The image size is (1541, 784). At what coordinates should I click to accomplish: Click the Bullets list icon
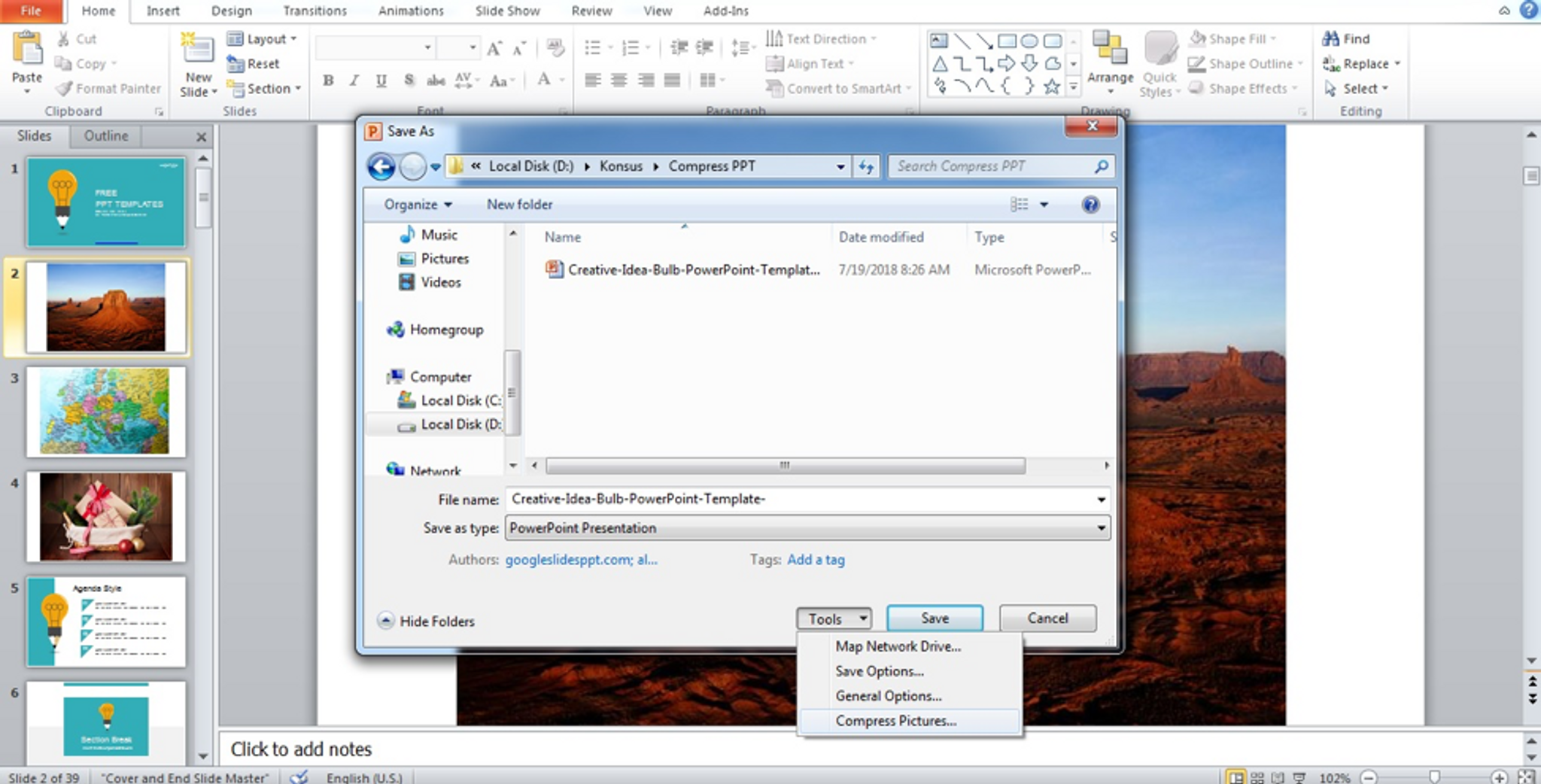pyautogui.click(x=593, y=48)
